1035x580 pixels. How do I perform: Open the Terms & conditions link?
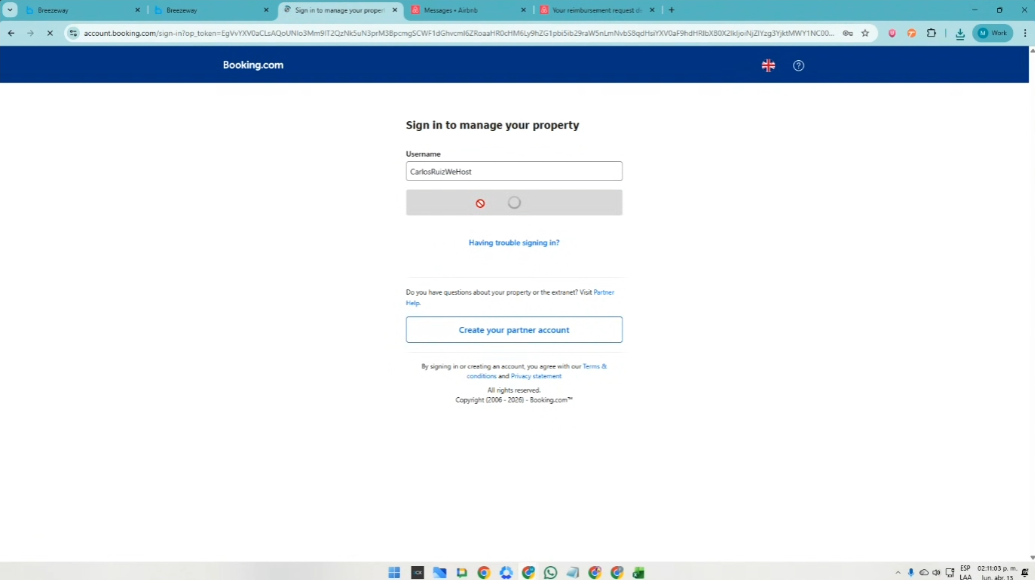594,366
